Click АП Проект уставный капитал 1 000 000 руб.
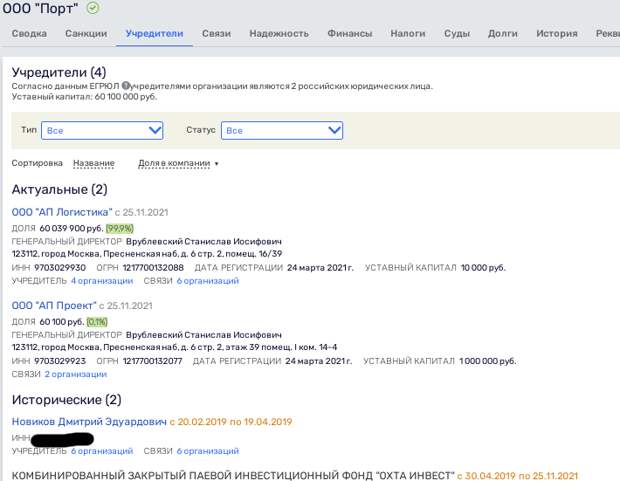This screenshot has width=620, height=481. point(488,361)
